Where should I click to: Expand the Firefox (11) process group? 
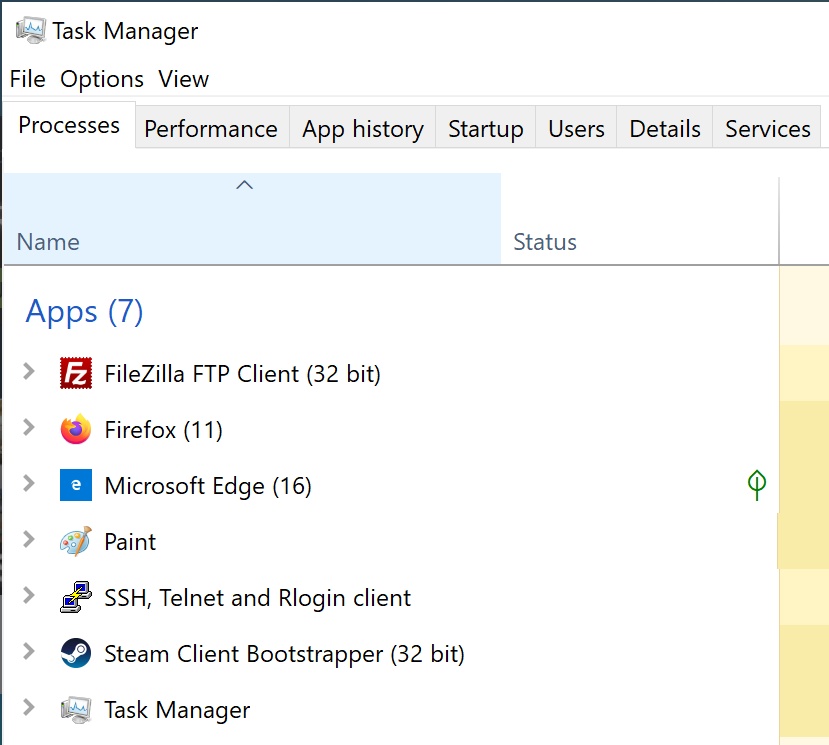(29, 427)
